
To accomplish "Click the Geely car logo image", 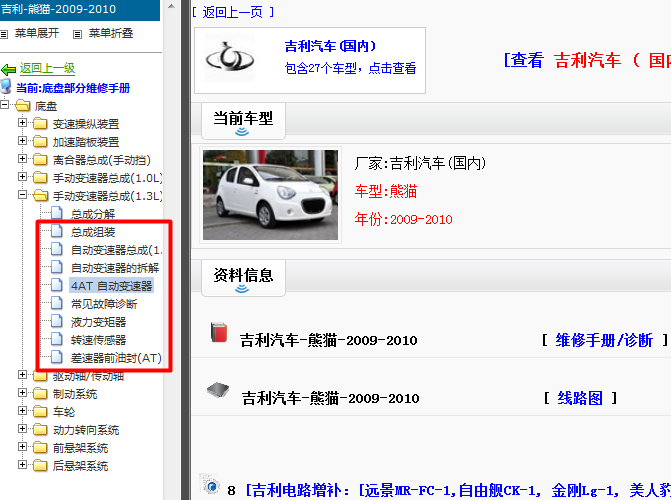I will [230, 58].
